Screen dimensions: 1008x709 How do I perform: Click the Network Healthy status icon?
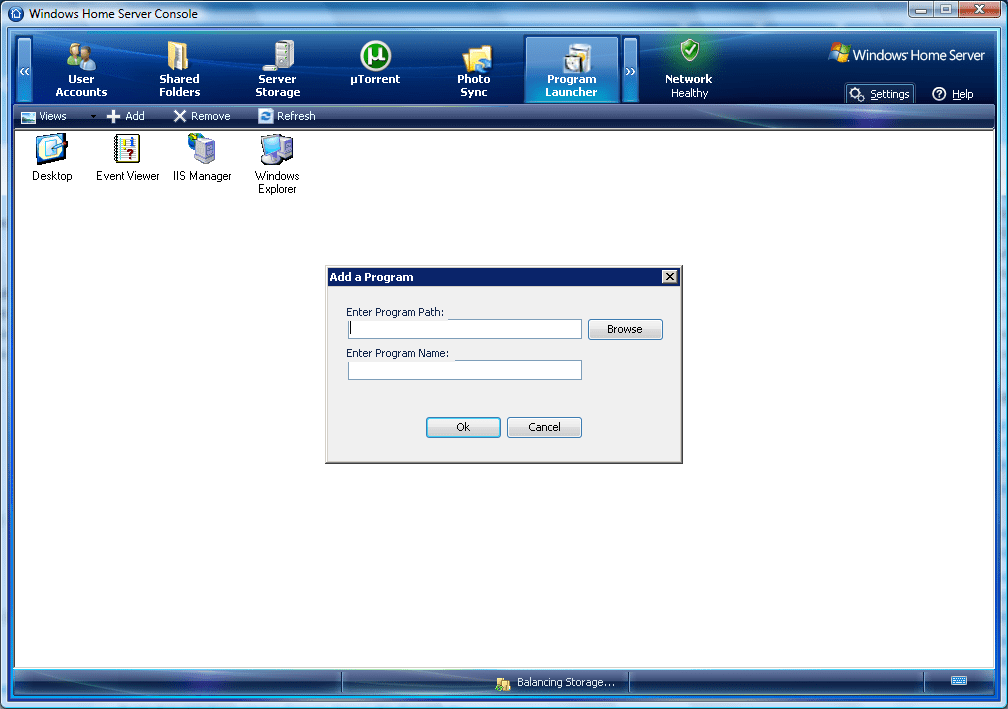tap(690, 50)
